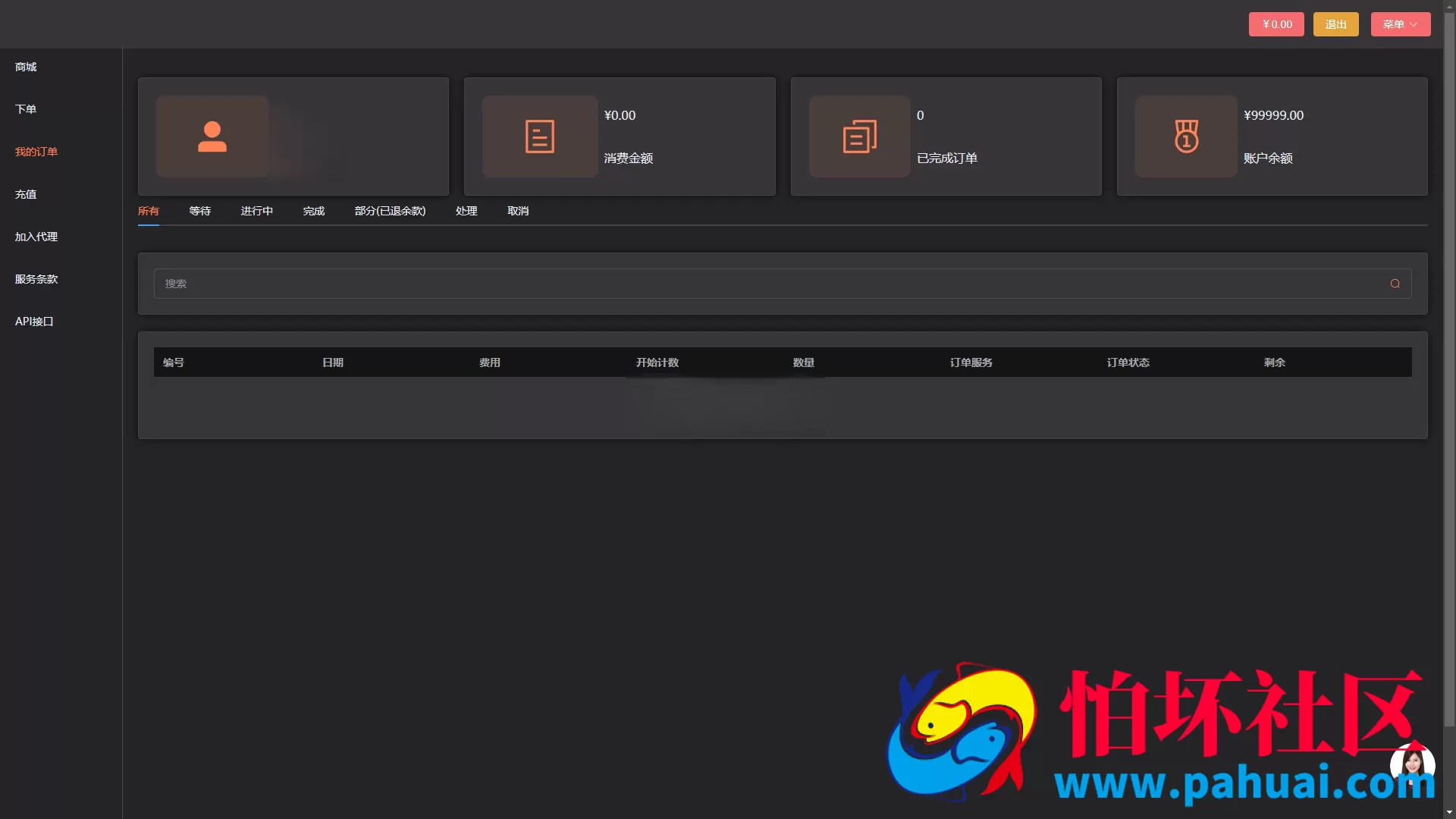1456x819 pixels.
Task: Open 充值 recharge page from sidebar
Action: (26, 194)
